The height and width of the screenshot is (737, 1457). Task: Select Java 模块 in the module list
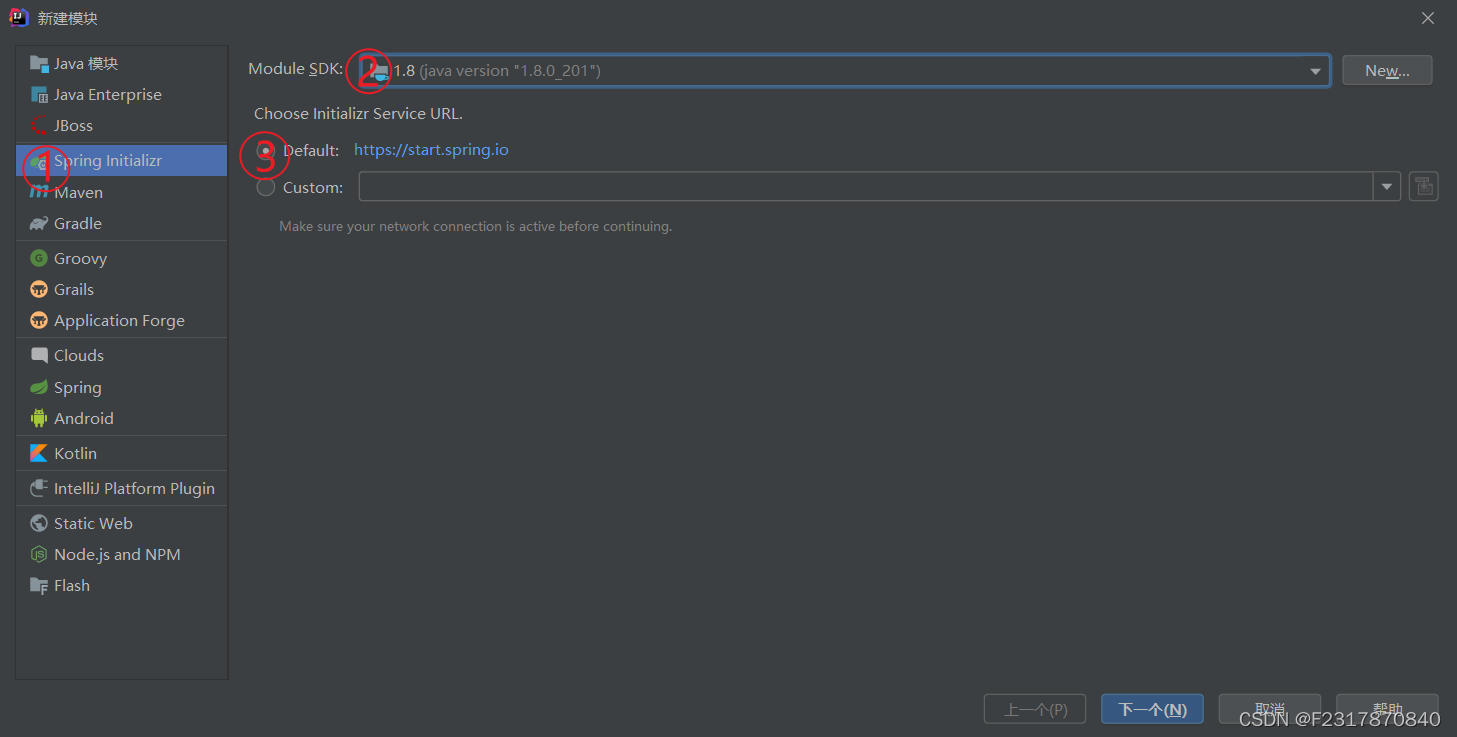click(122, 64)
